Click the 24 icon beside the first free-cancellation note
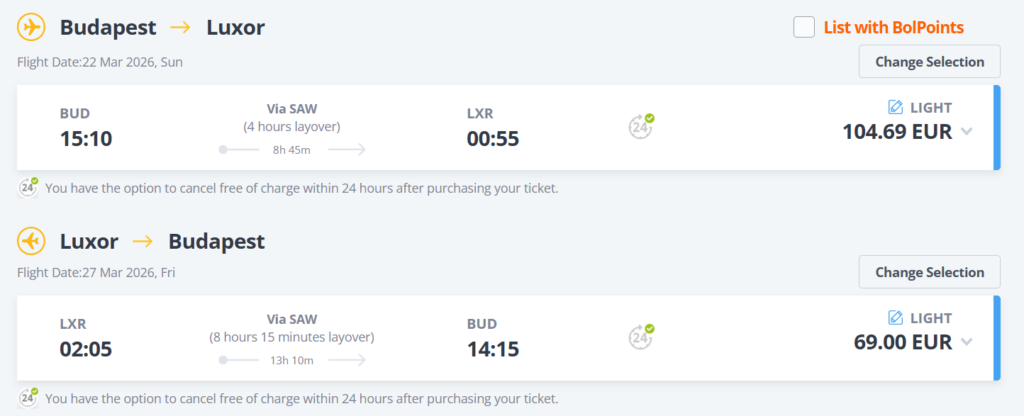 28,186
